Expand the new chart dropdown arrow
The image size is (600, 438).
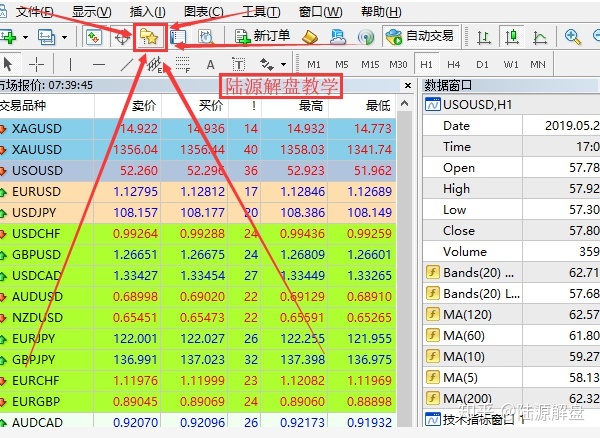tap(25, 37)
